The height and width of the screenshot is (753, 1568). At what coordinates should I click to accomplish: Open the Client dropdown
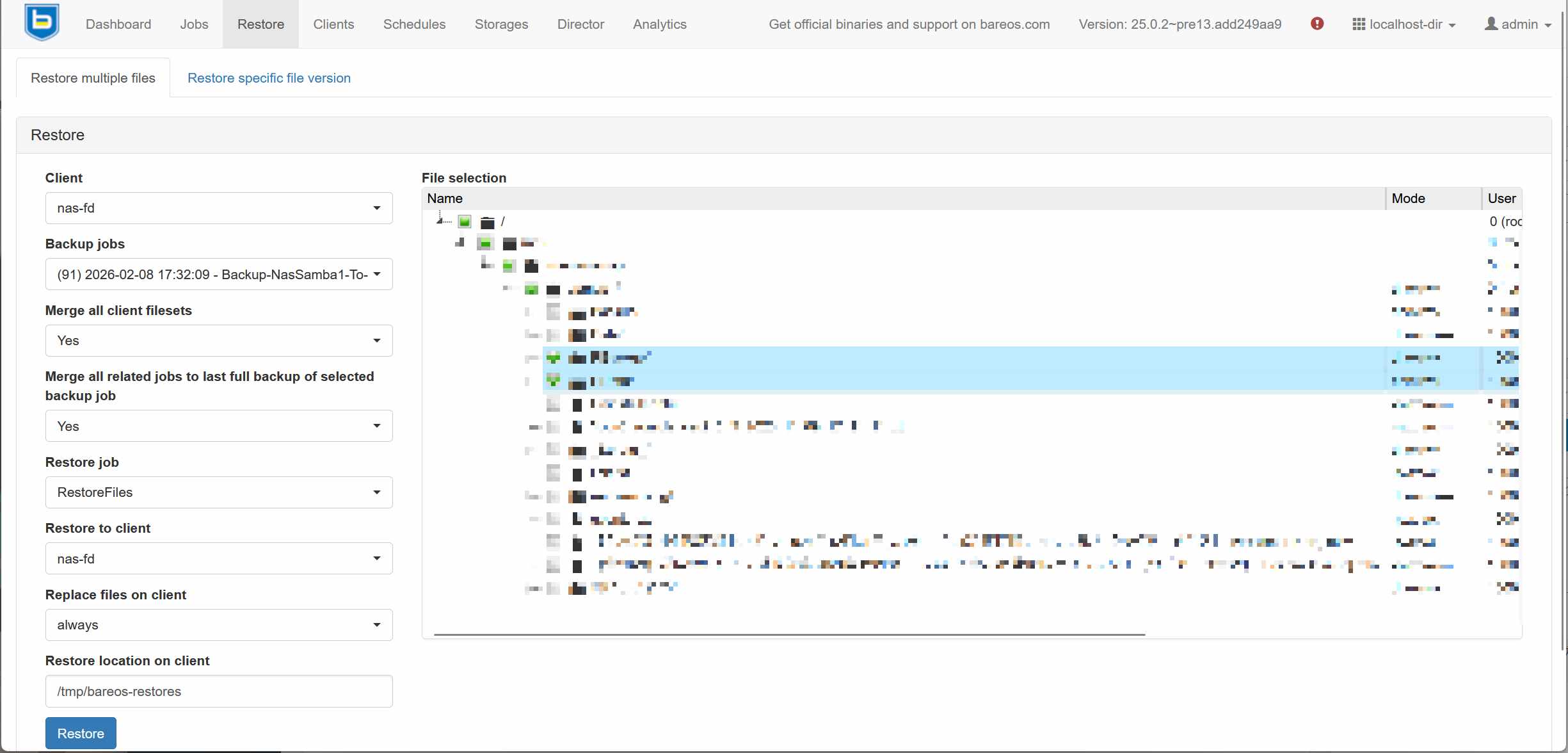(218, 208)
